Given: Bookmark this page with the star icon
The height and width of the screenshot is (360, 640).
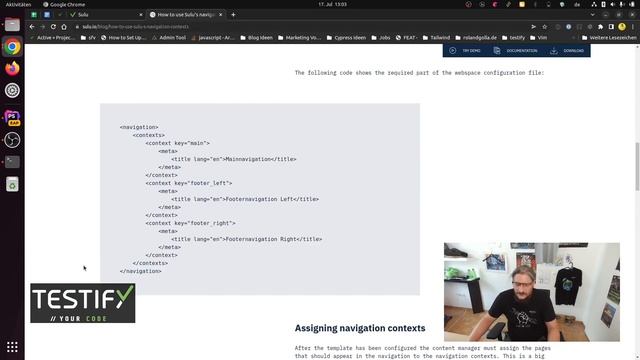Looking at the screenshot, I should tap(544, 27).
